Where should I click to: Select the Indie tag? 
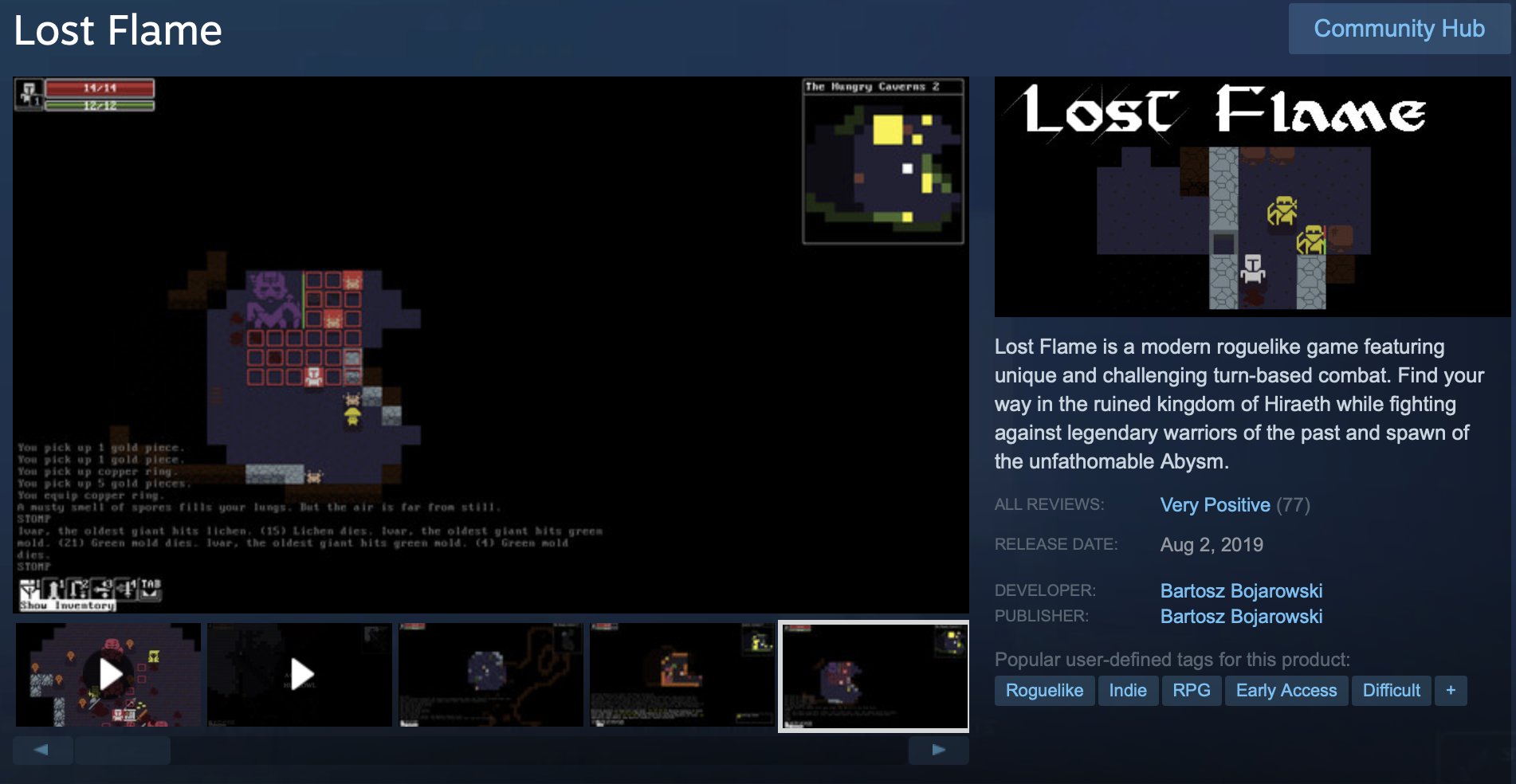[1128, 691]
